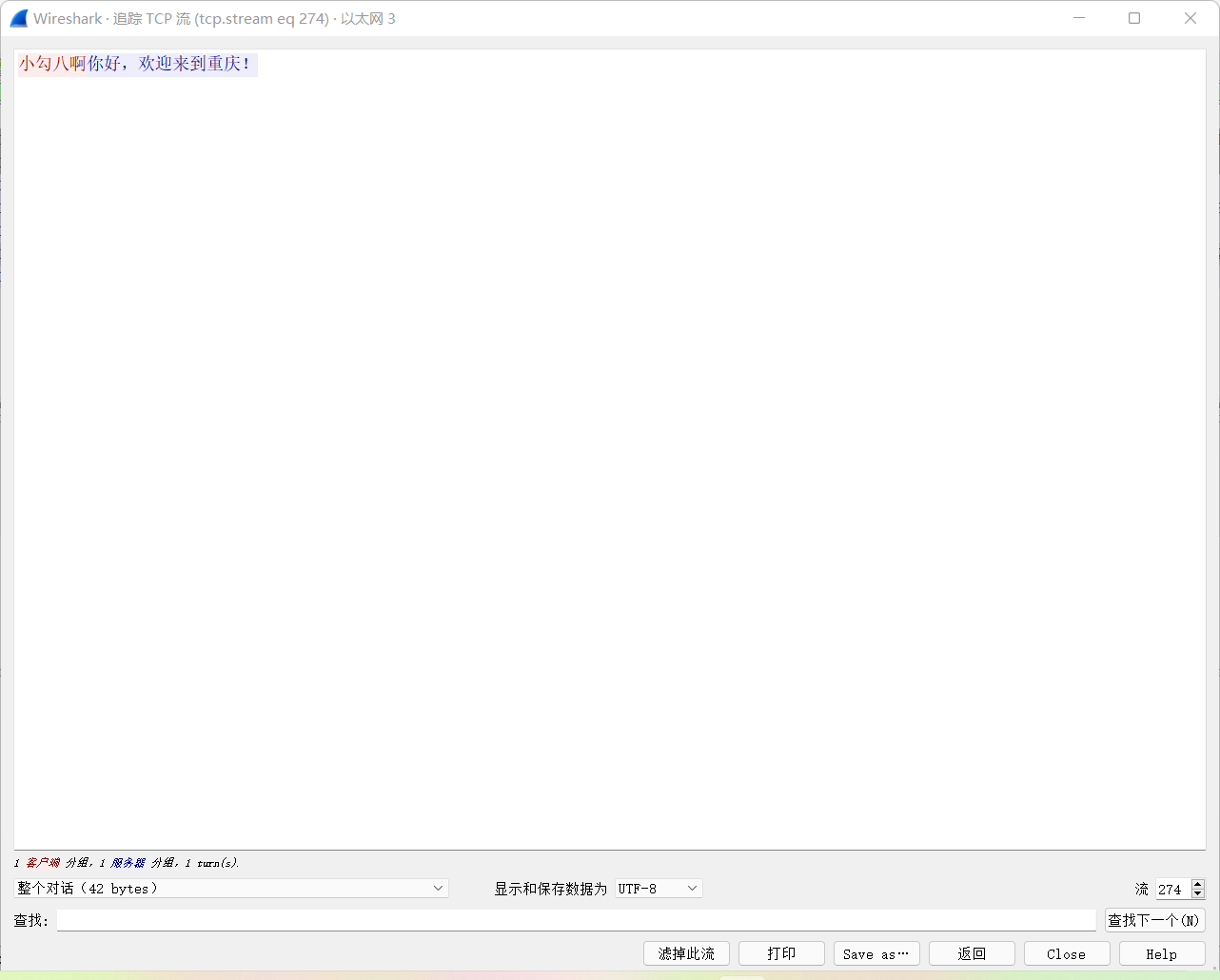Minimize the Wireshark stream window
The height and width of the screenshot is (980, 1220).
(x=1079, y=18)
